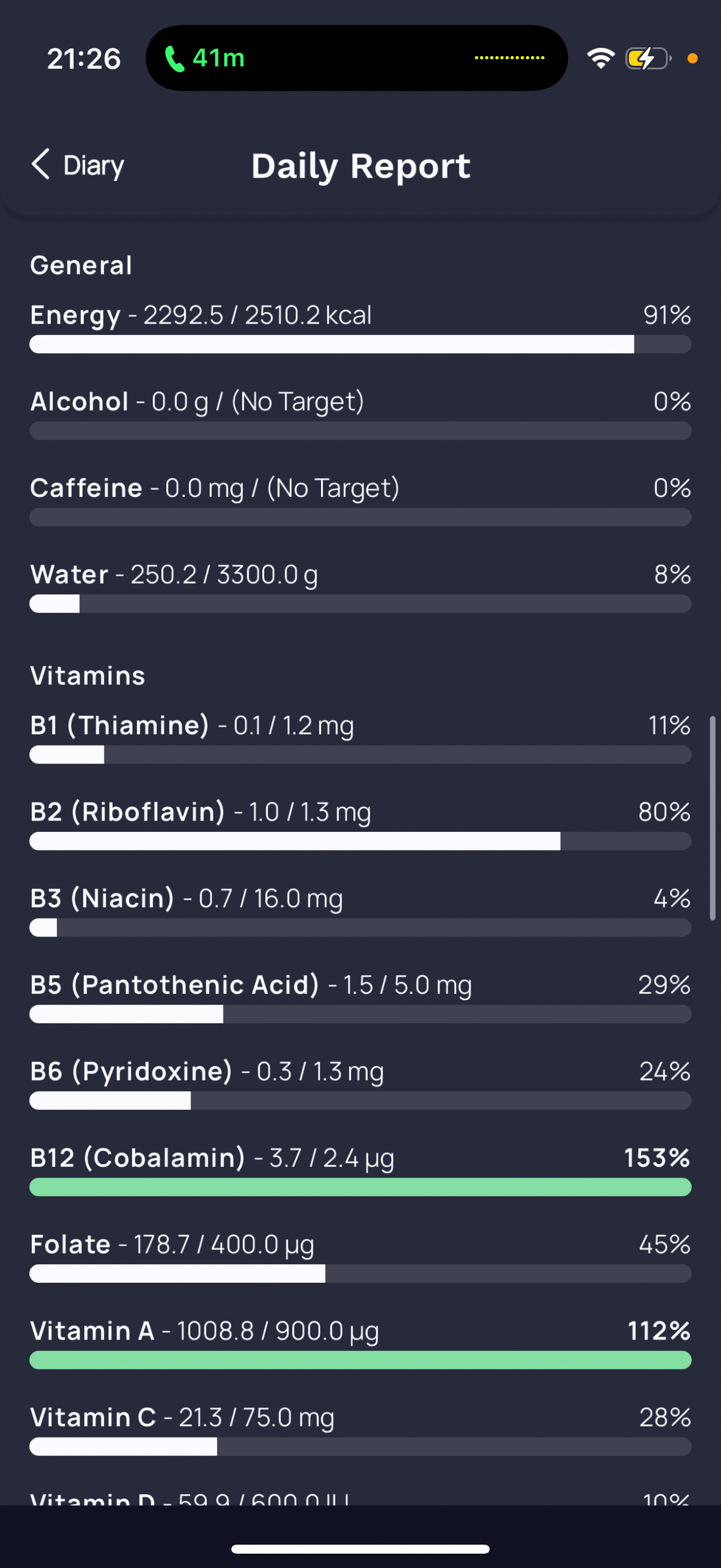Click the vertical scroll indicator

(713, 818)
